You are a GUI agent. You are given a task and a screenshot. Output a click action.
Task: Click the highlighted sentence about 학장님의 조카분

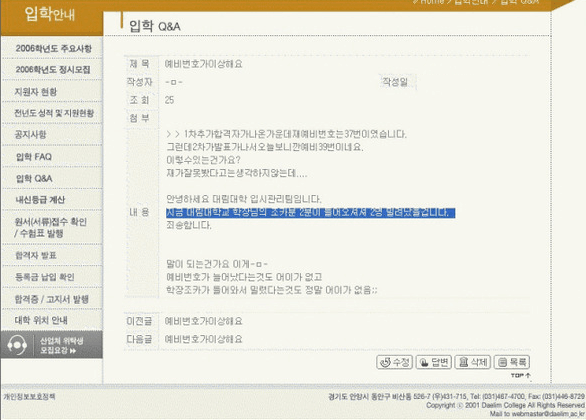pyautogui.click(x=311, y=213)
